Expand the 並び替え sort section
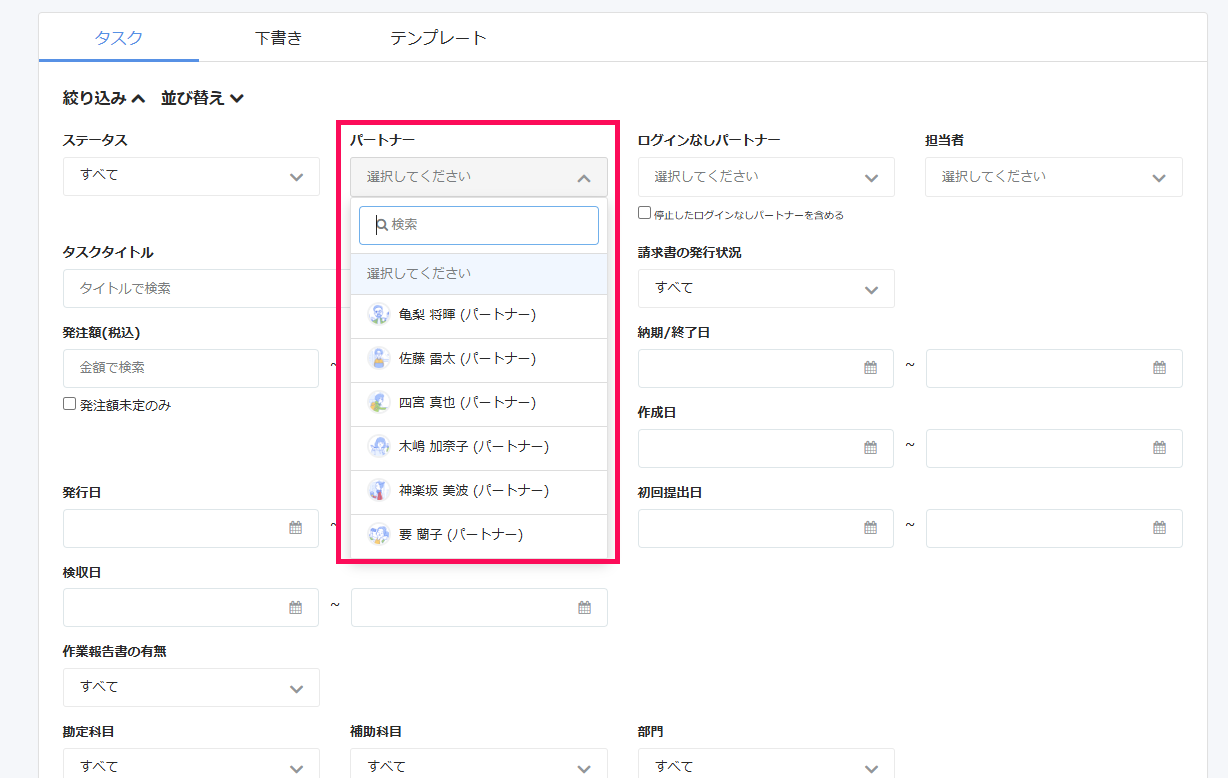 (x=203, y=98)
